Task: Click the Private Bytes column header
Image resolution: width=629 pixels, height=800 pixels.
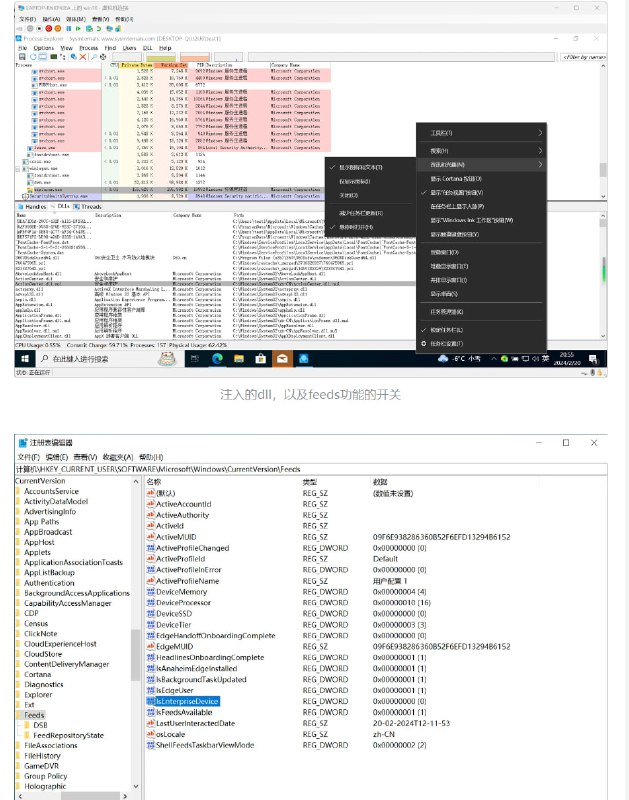Action: [137, 65]
